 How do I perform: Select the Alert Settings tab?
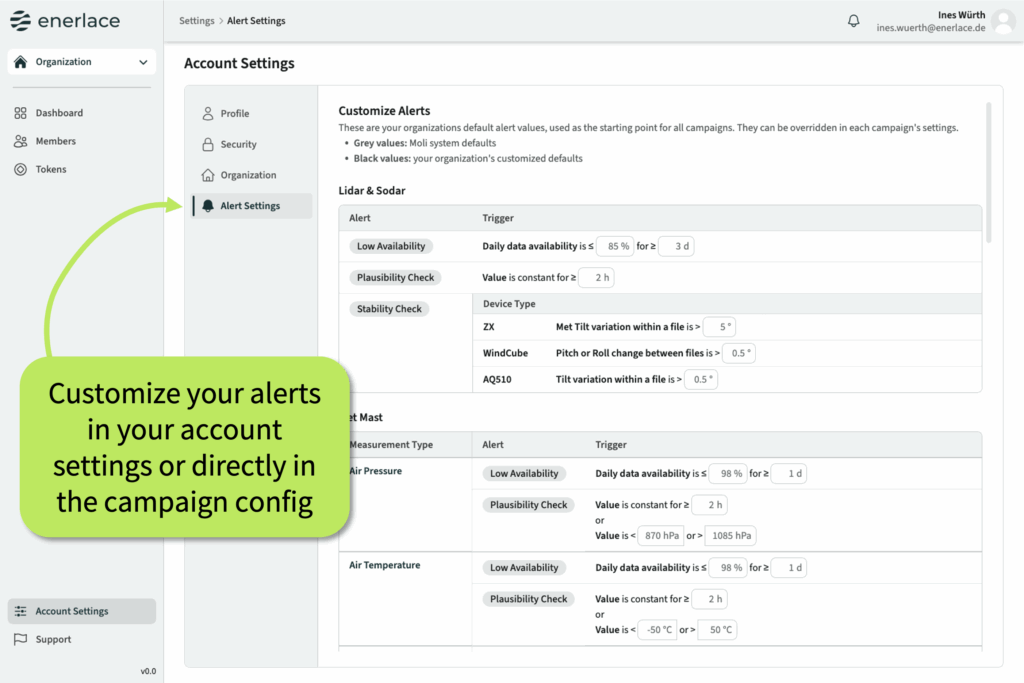coord(250,206)
